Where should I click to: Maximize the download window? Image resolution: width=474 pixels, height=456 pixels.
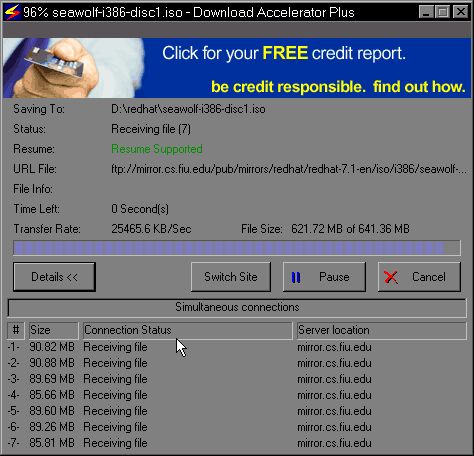(443, 12)
